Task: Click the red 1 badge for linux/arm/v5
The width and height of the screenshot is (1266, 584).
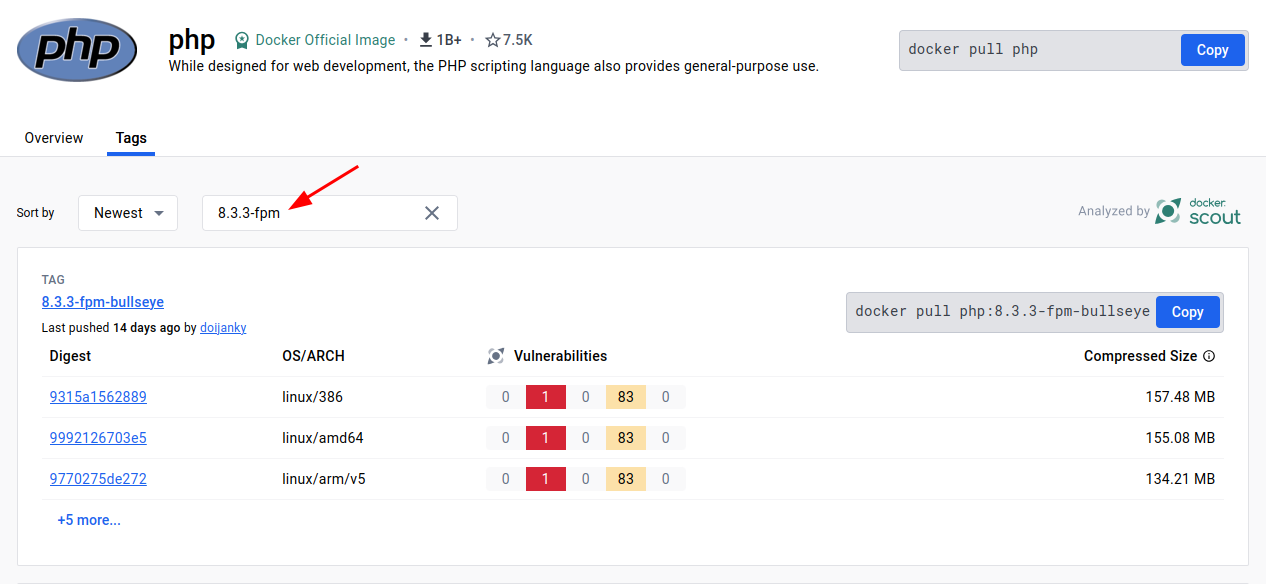Action: [x=546, y=479]
